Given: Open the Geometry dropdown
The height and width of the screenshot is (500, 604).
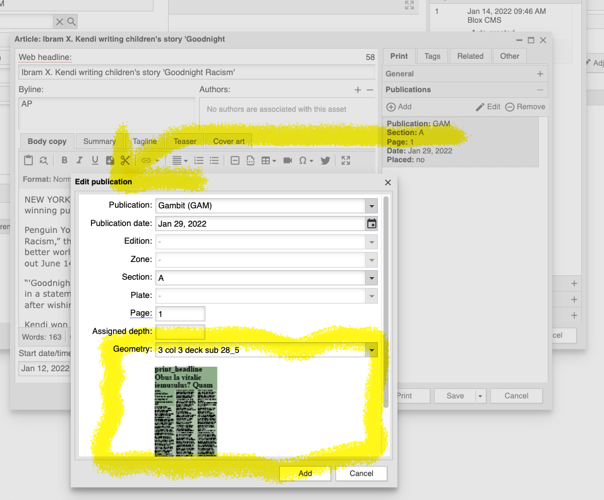Looking at the screenshot, I should coord(371,350).
